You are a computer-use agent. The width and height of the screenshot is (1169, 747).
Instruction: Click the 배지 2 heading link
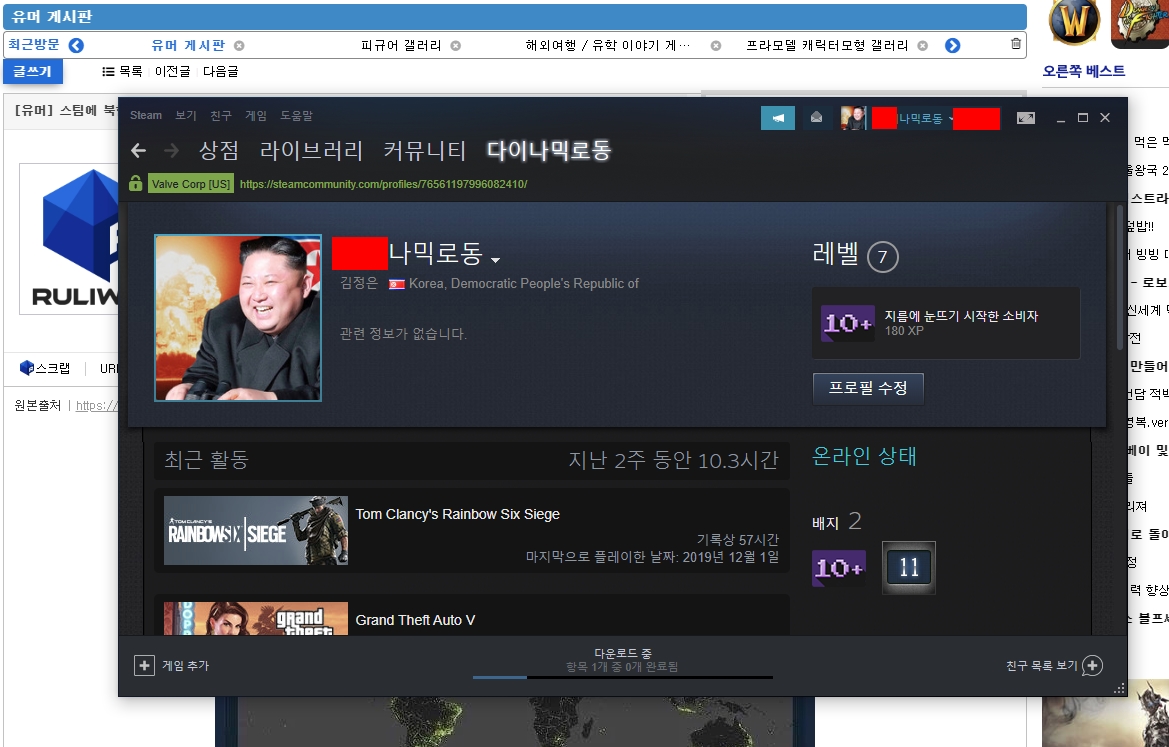[836, 522]
